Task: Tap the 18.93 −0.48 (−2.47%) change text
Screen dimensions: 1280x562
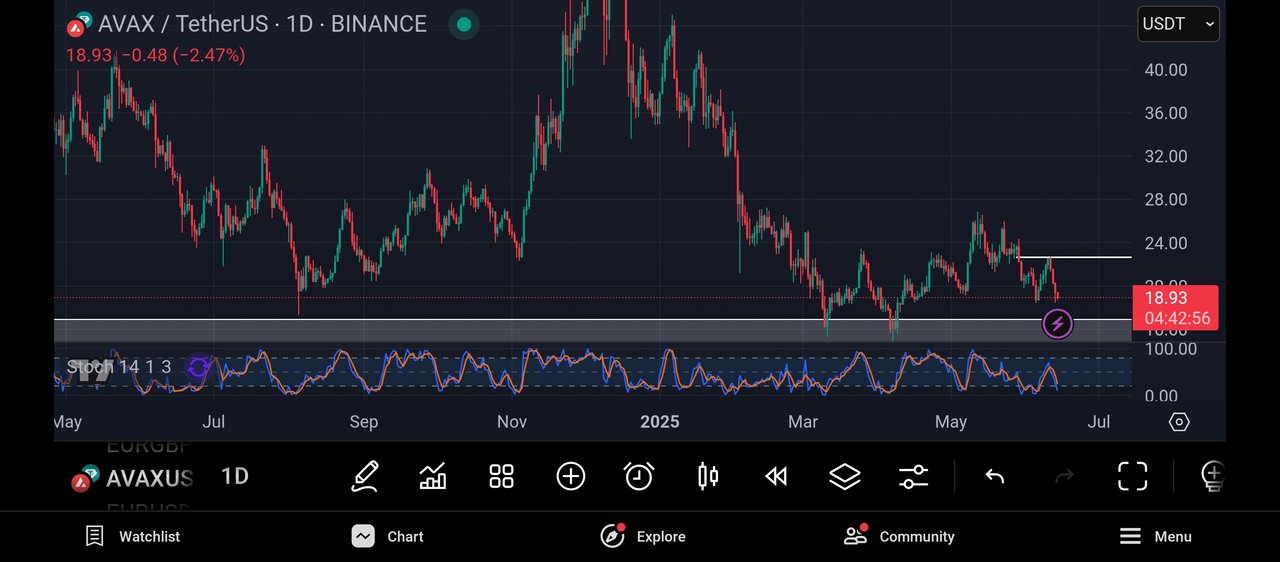Action: [x=155, y=56]
